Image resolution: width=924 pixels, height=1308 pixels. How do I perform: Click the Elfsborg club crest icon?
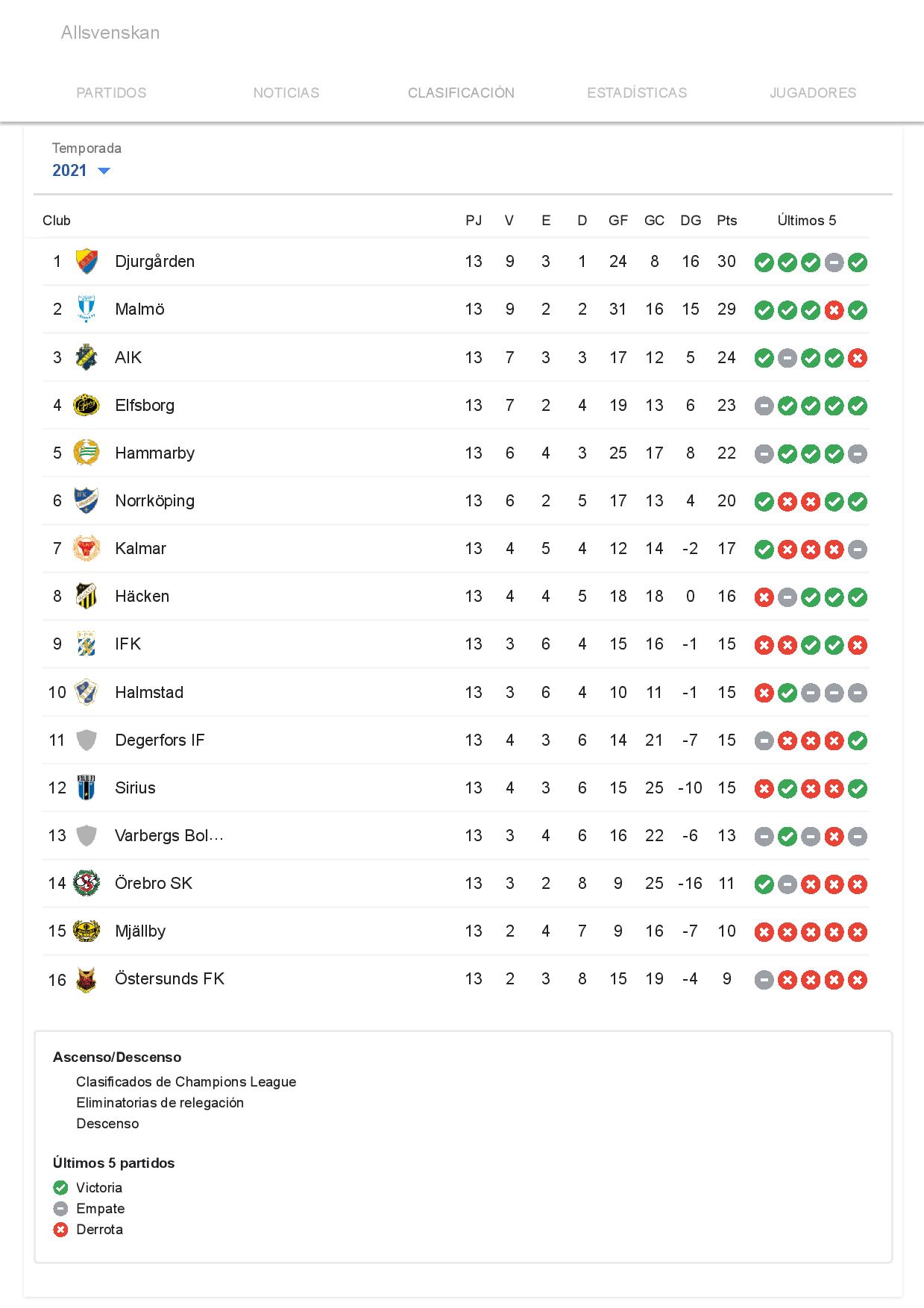click(x=87, y=405)
